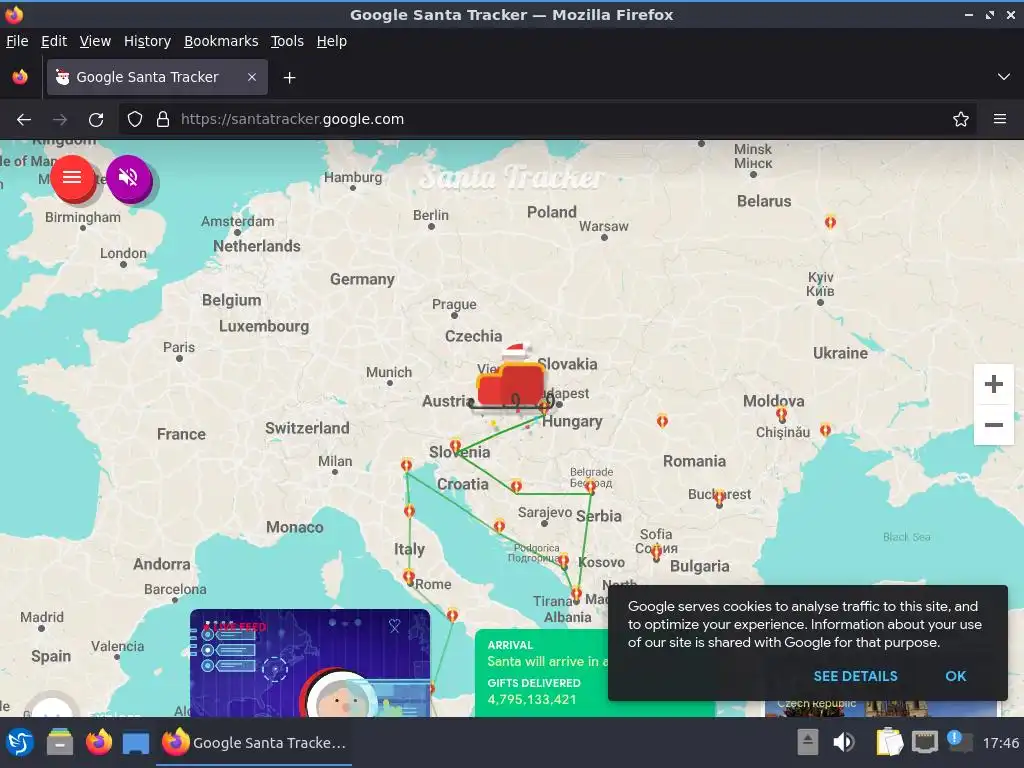Click the map marker on Bucharest

click(x=719, y=497)
